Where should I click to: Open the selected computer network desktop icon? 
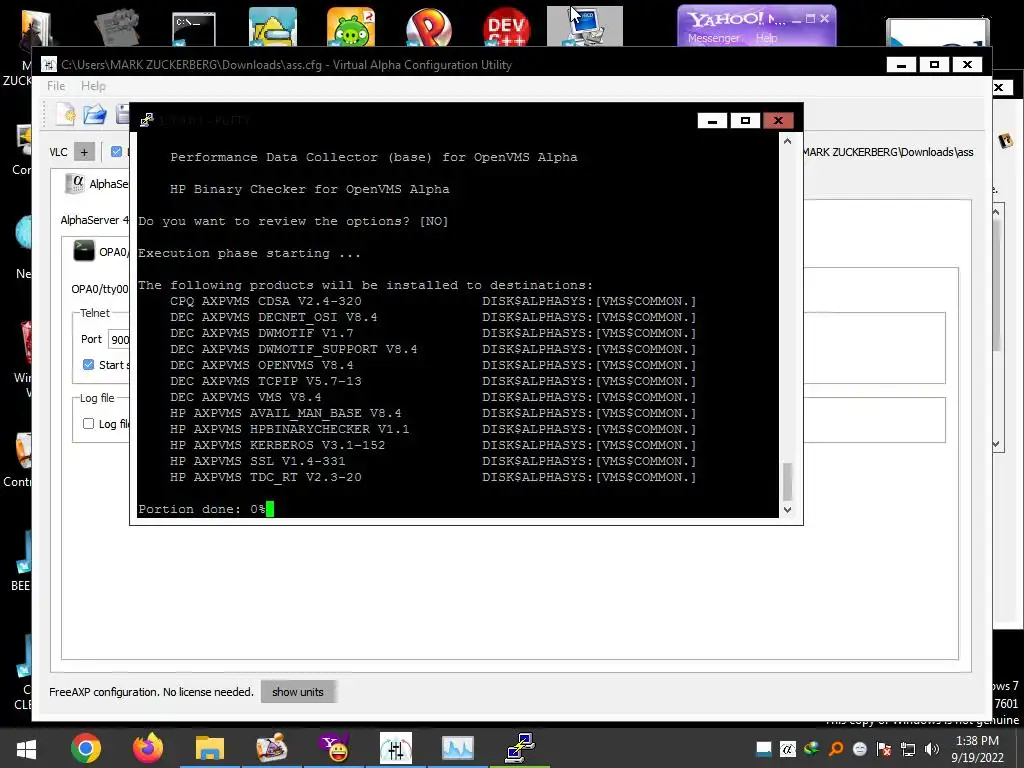(584, 26)
